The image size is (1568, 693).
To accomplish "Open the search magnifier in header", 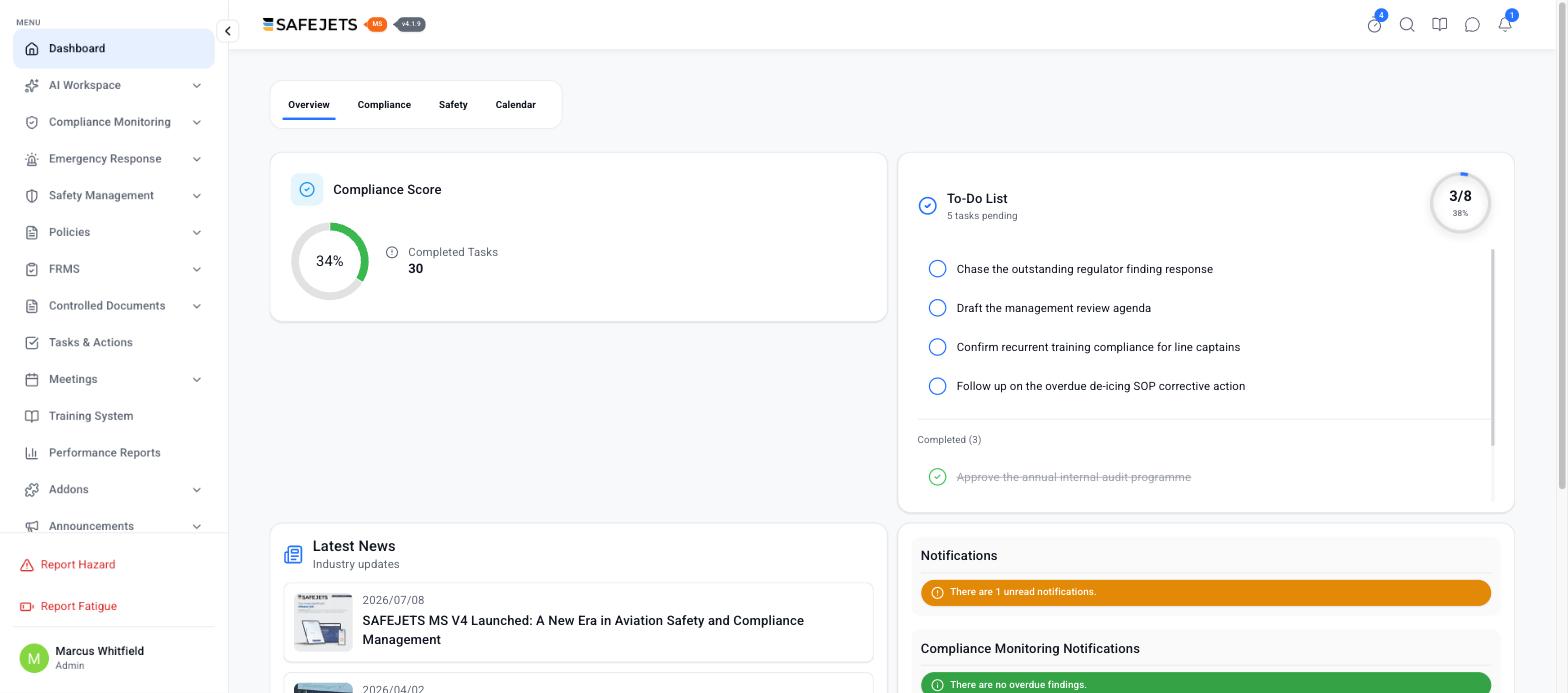I will click(x=1407, y=25).
